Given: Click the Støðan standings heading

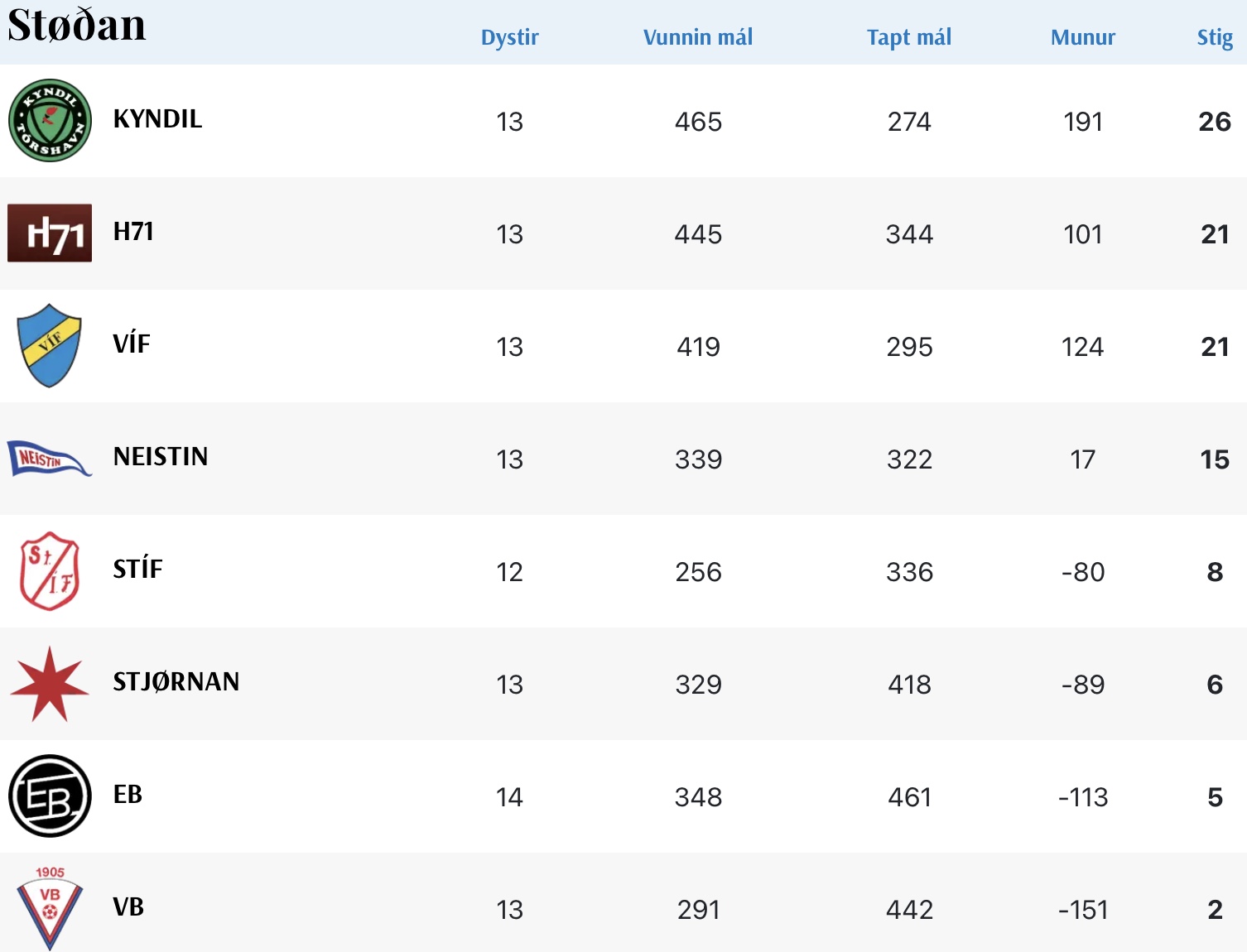Looking at the screenshot, I should pyautogui.click(x=77, y=25).
